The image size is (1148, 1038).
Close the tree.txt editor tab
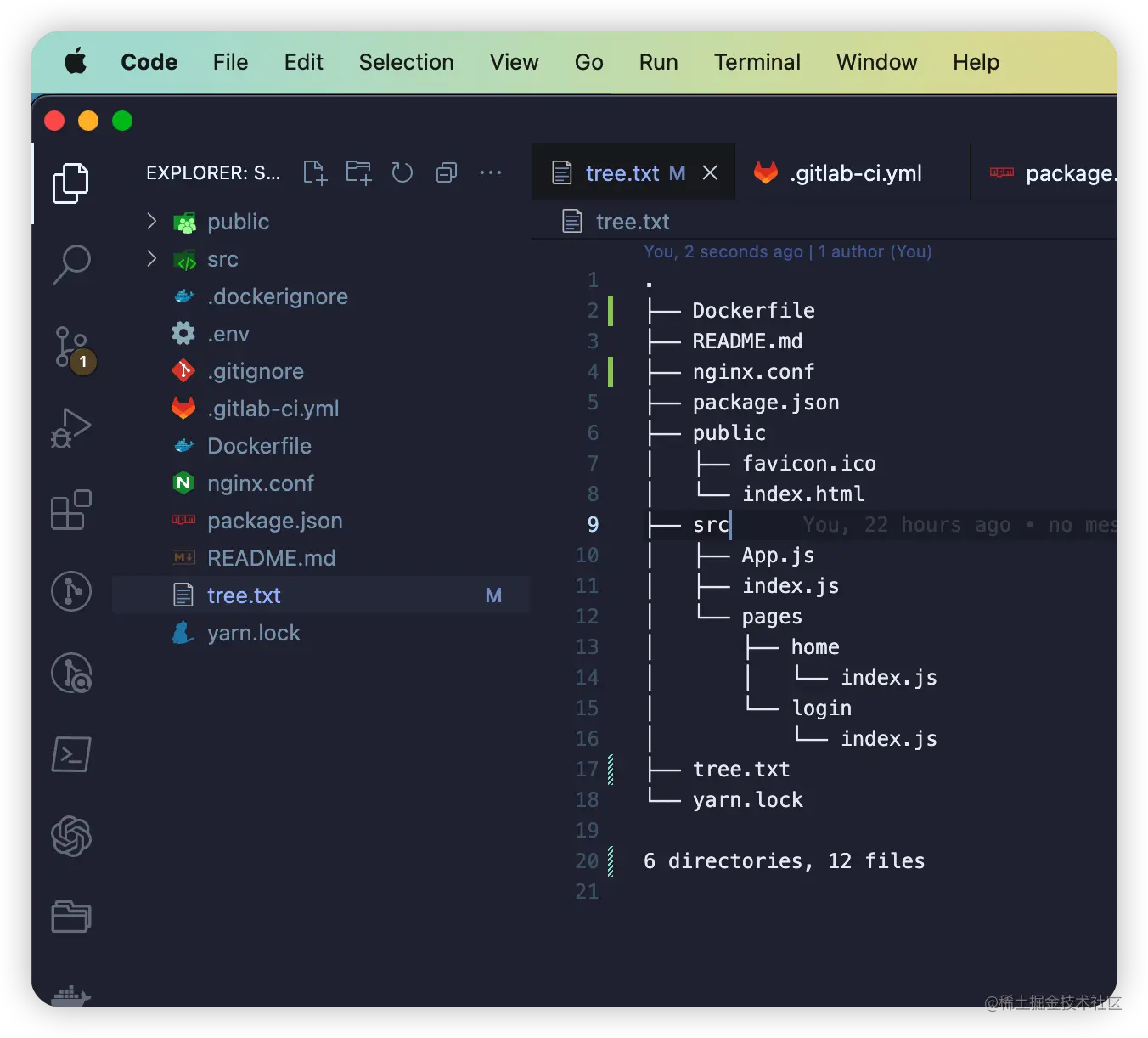click(x=711, y=172)
